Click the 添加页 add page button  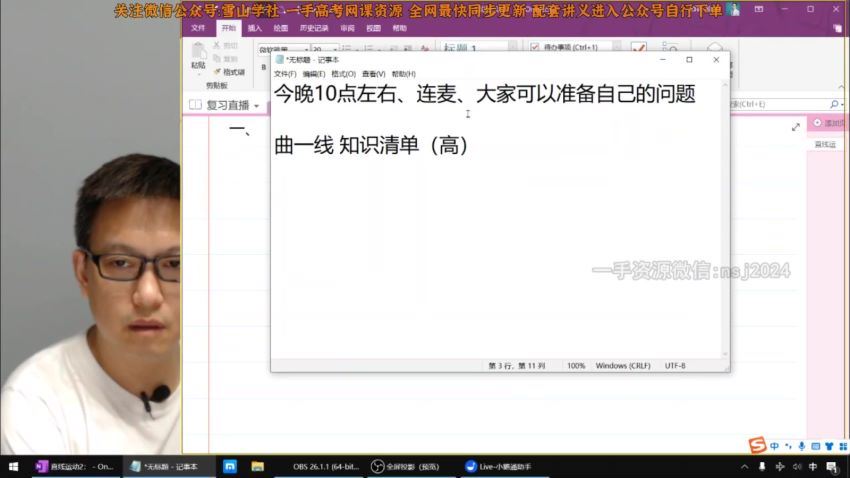tap(828, 123)
